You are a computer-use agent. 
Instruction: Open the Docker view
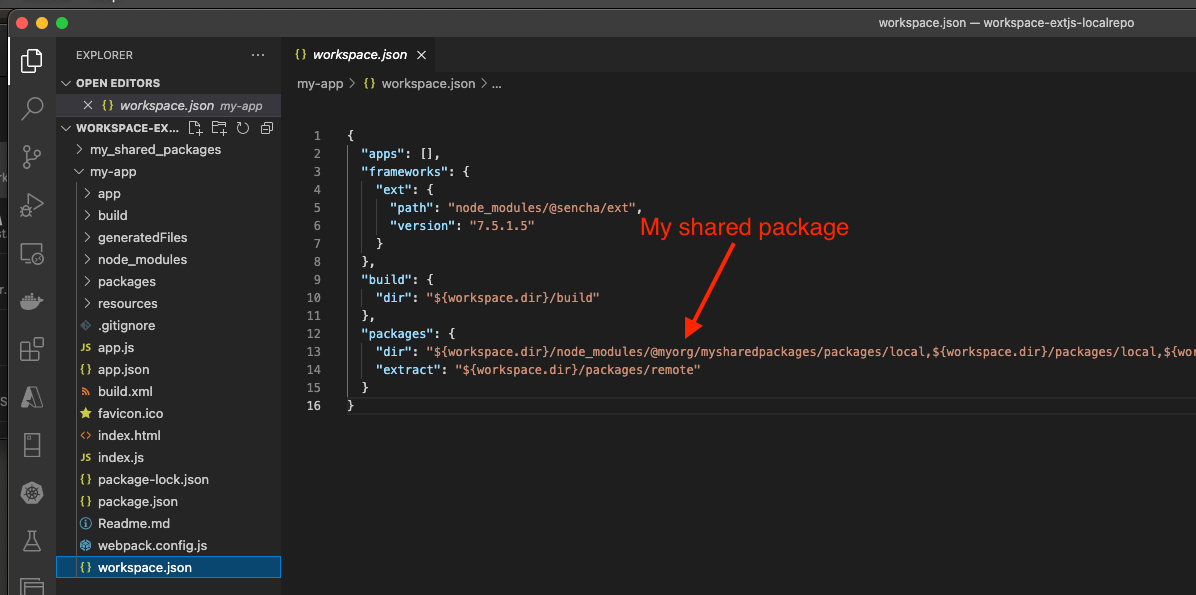coord(32,301)
